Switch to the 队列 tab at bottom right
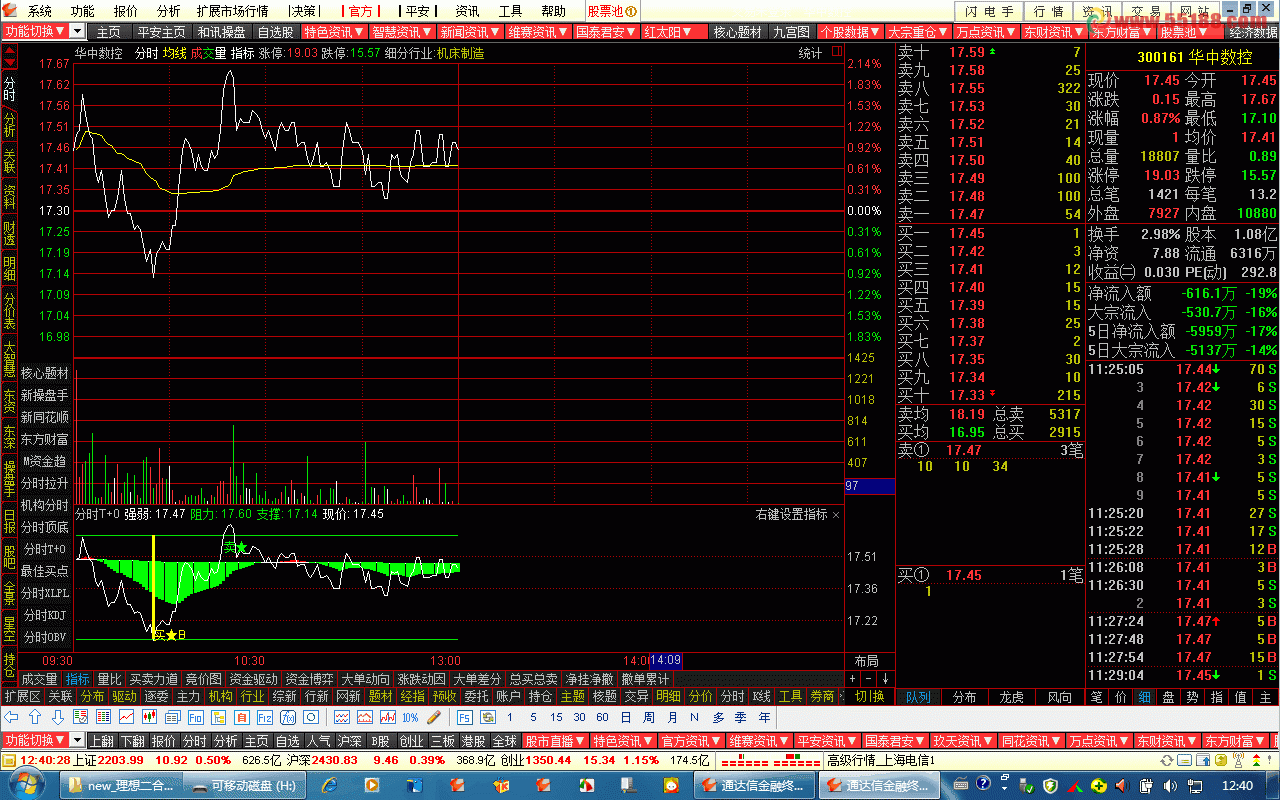 (x=918, y=697)
